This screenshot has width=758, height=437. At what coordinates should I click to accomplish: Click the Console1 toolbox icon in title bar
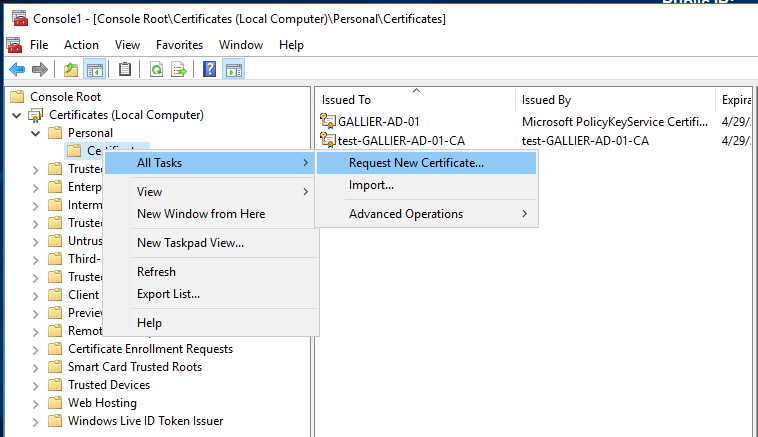(x=20, y=18)
